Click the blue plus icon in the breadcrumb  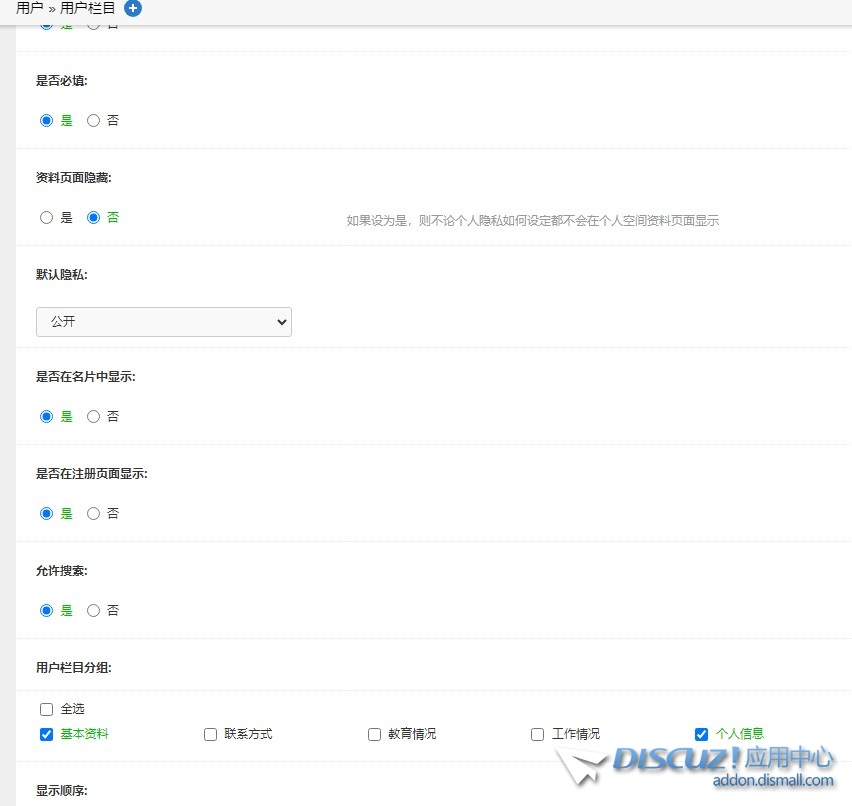pyautogui.click(x=133, y=9)
